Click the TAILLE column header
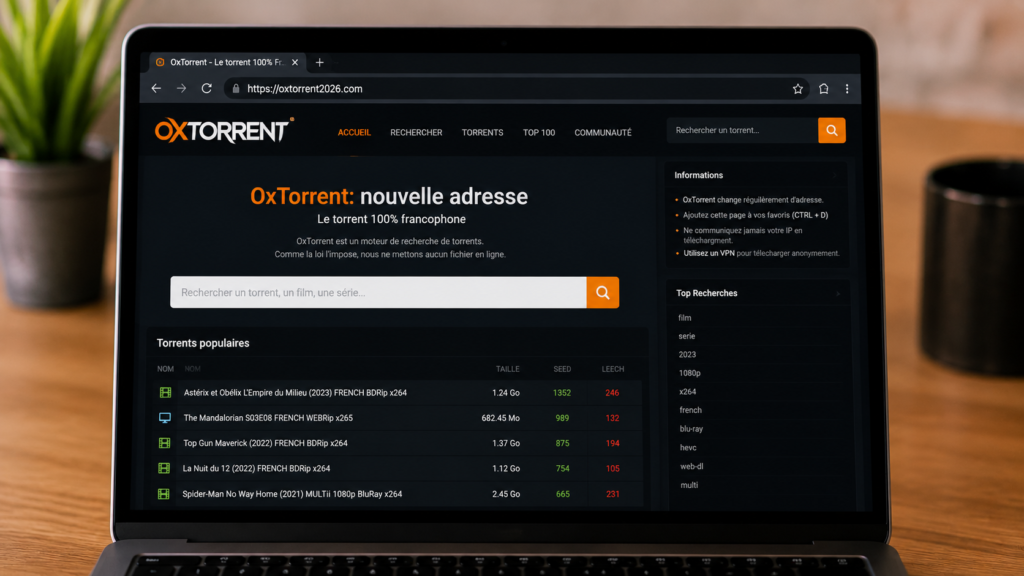1024x576 pixels. (507, 369)
